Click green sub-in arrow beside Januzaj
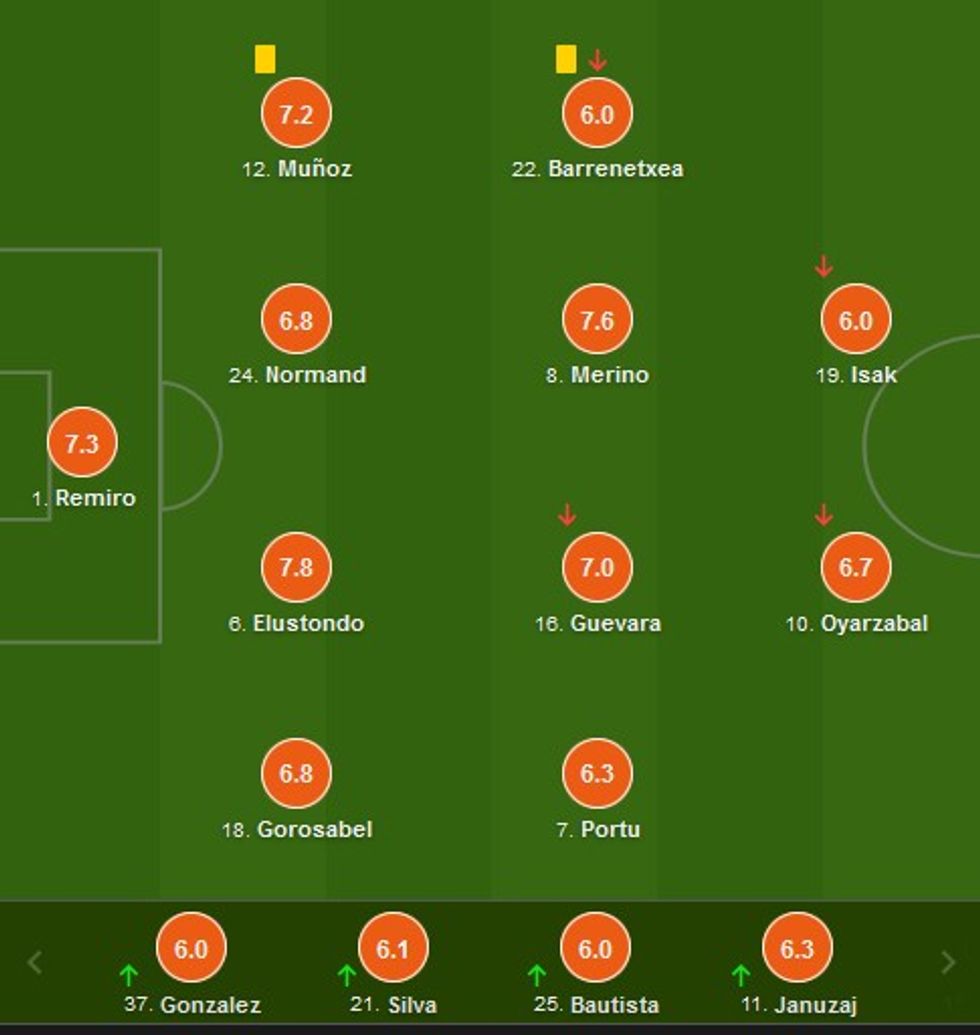The image size is (980, 1035). click(x=741, y=974)
